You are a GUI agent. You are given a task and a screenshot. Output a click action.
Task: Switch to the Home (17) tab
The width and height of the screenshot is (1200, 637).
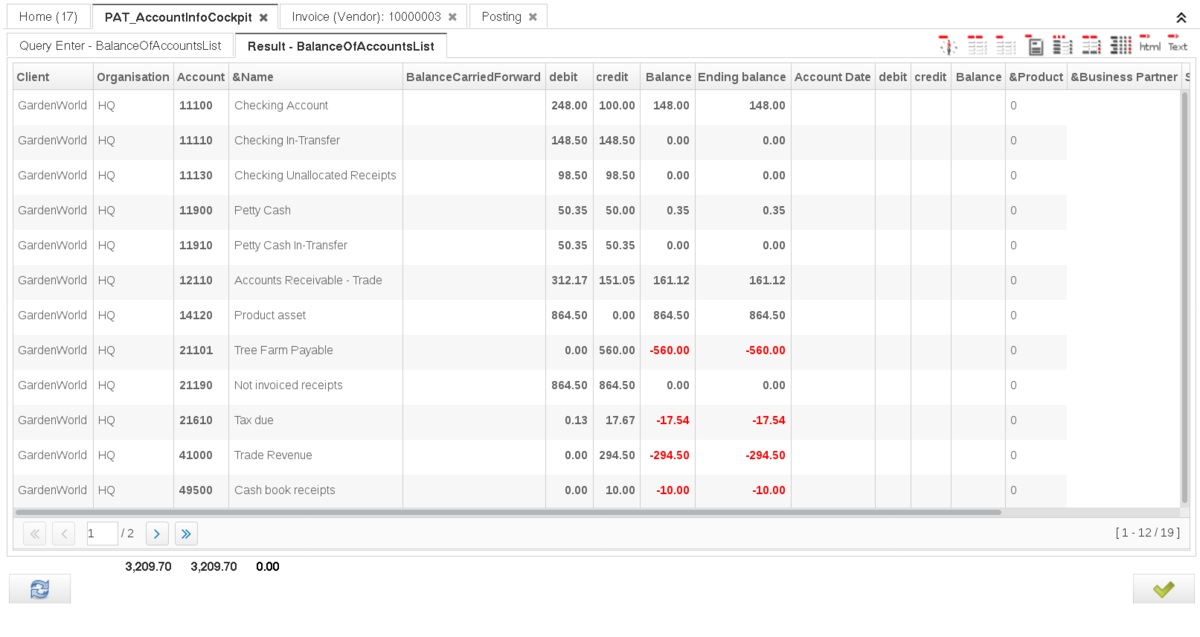point(48,17)
